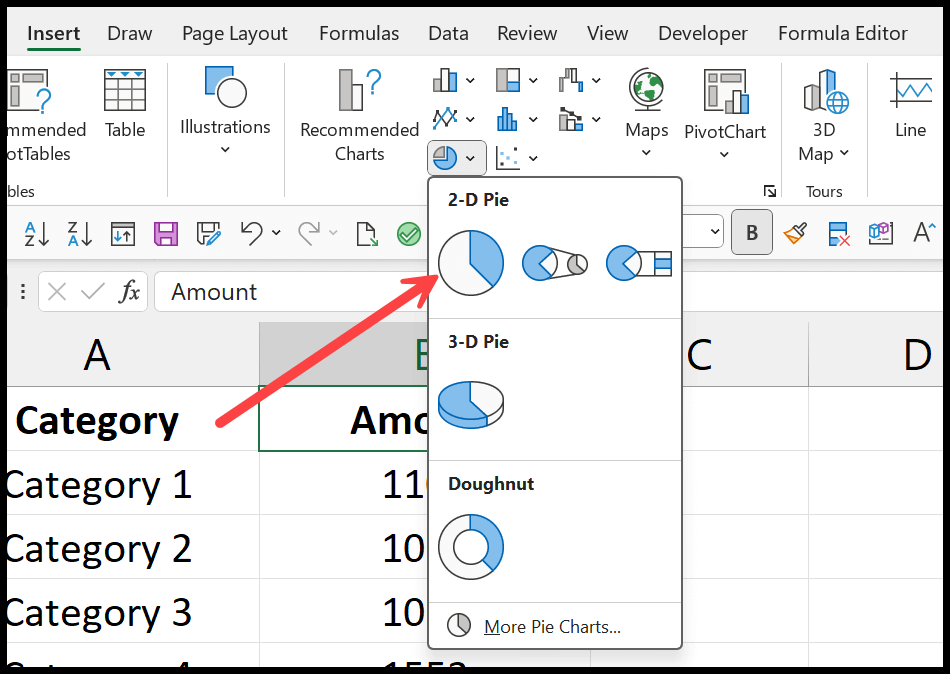Screen dimensions: 950x674
Task: Open the Insert Column or Bar Chart dropdown
Action: tap(454, 80)
